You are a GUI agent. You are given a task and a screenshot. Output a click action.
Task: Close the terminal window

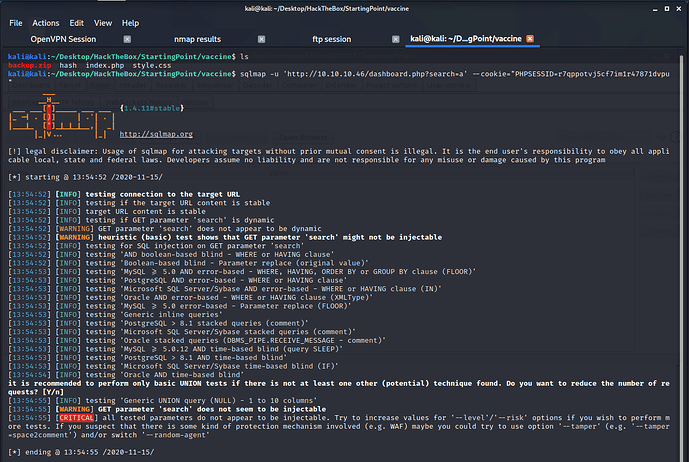(679, 9)
